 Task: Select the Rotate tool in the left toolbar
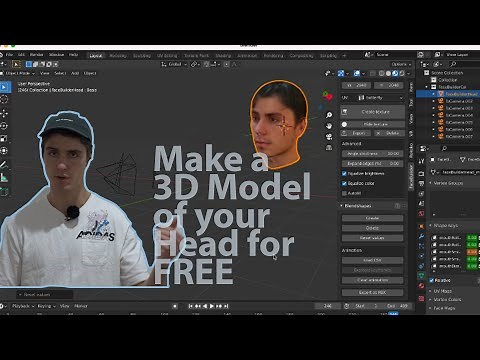tap(4, 126)
